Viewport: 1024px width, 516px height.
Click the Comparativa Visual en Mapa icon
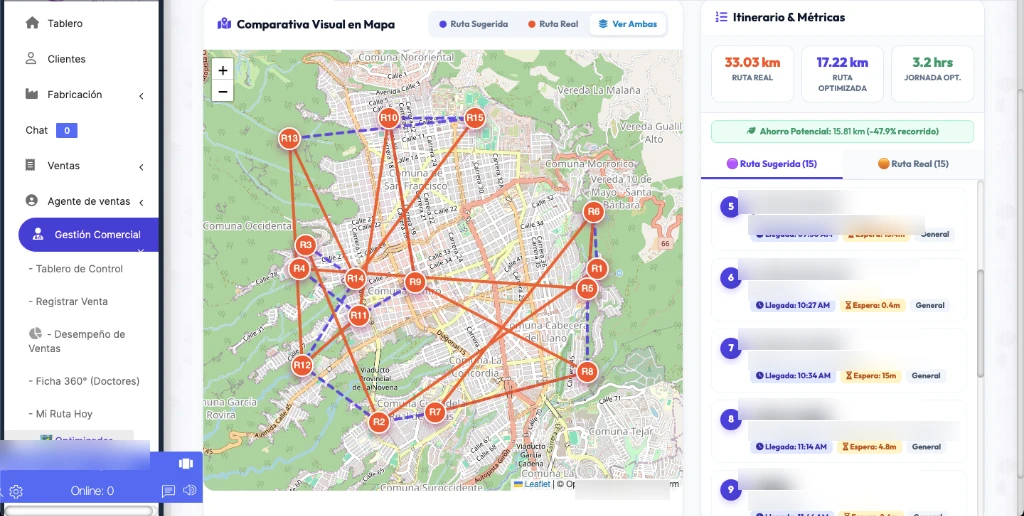[224, 24]
